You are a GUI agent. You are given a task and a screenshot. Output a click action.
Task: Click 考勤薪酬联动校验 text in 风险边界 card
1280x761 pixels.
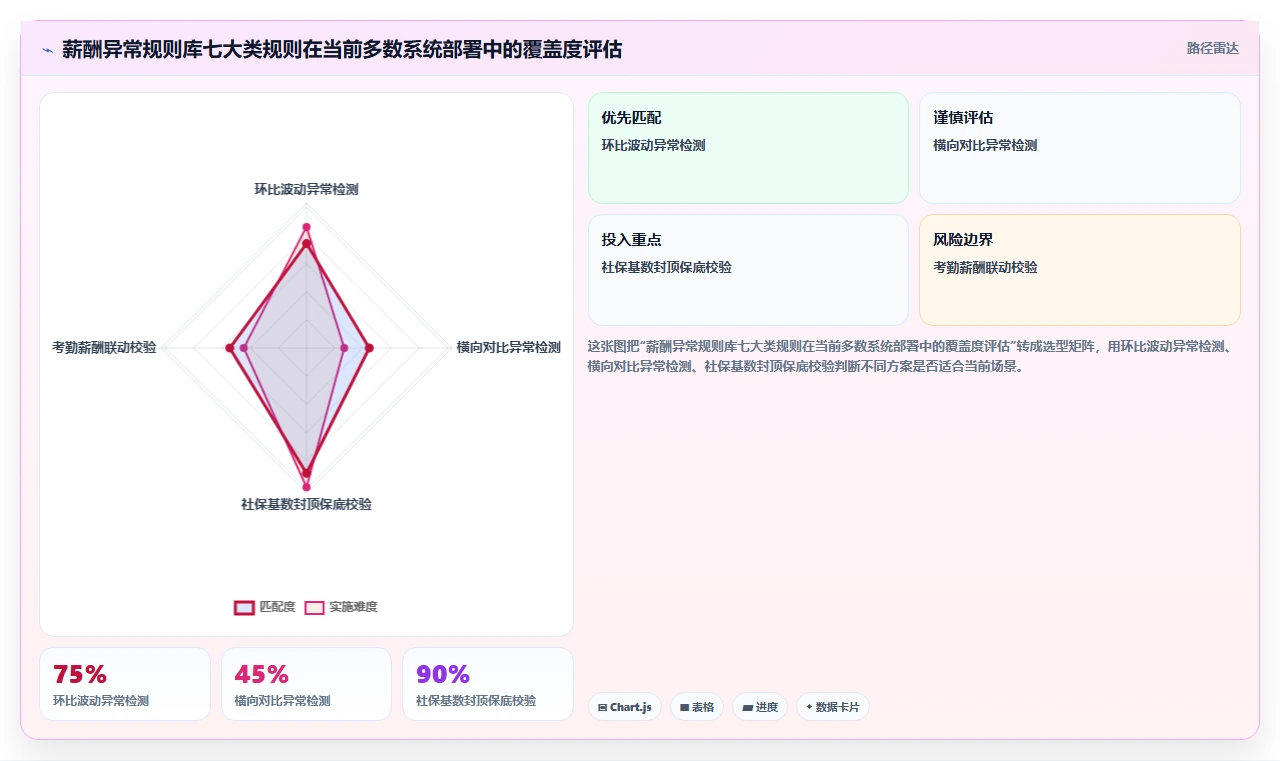(985, 268)
